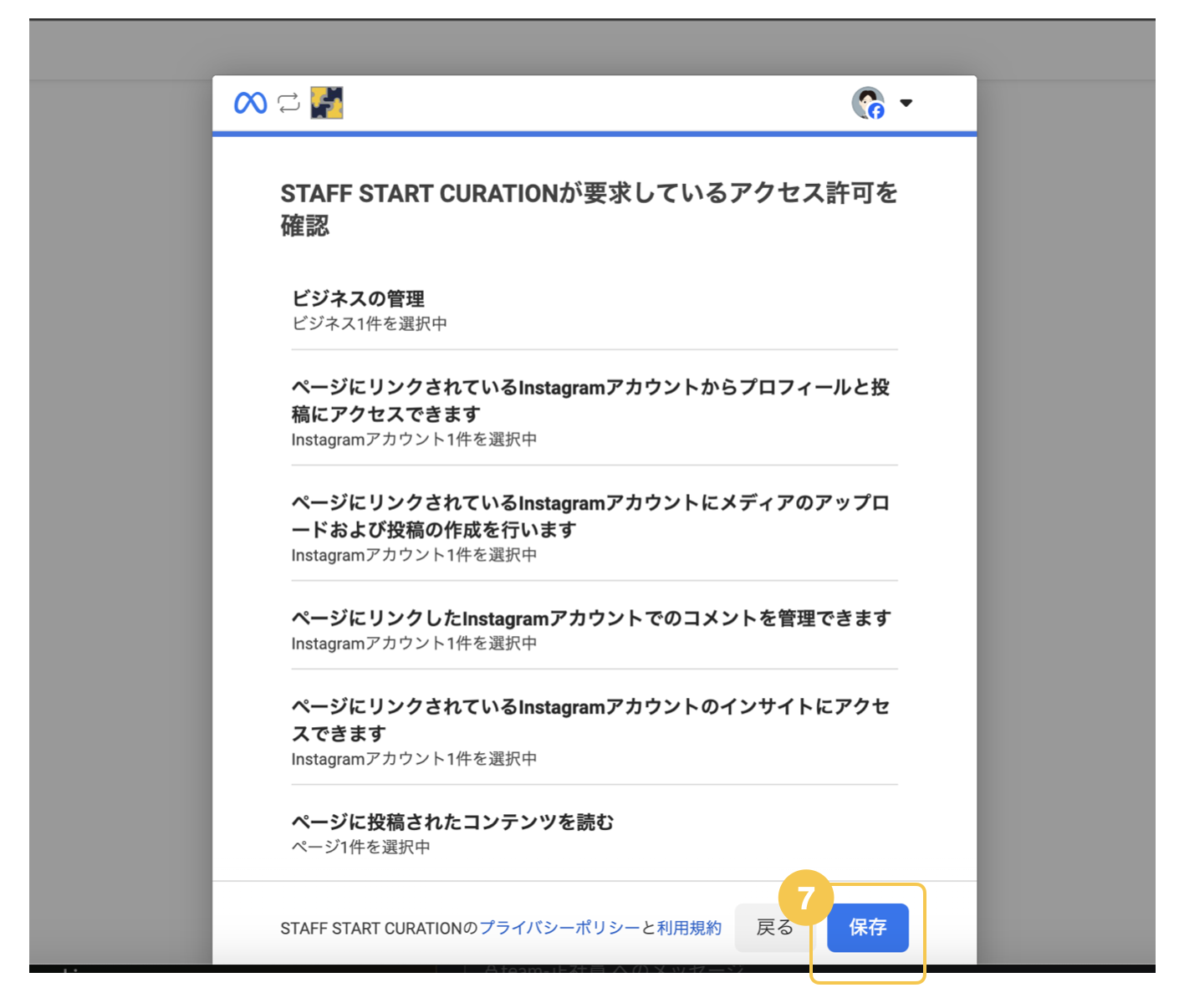
Task: Click ビジネス1件を選択中 text
Action: coord(369,323)
